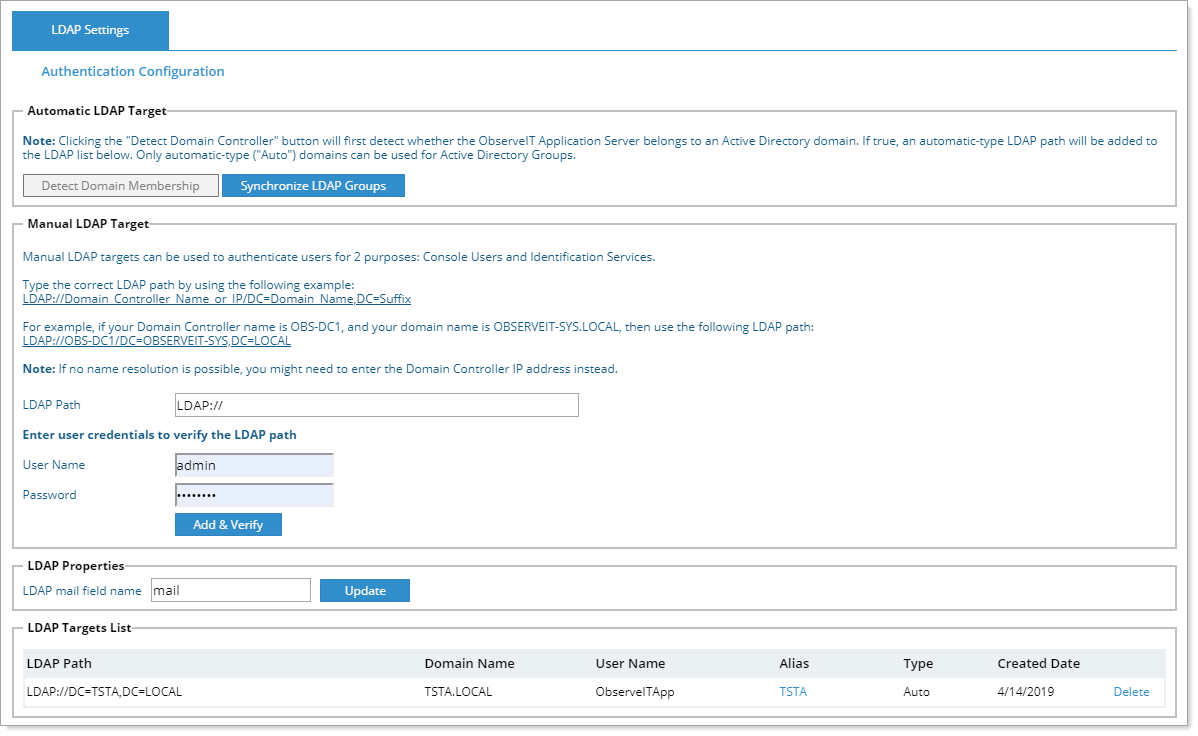Image resolution: width=1198 pixels, height=736 pixels.
Task: Click the LDAP Path column header
Action: (59, 664)
